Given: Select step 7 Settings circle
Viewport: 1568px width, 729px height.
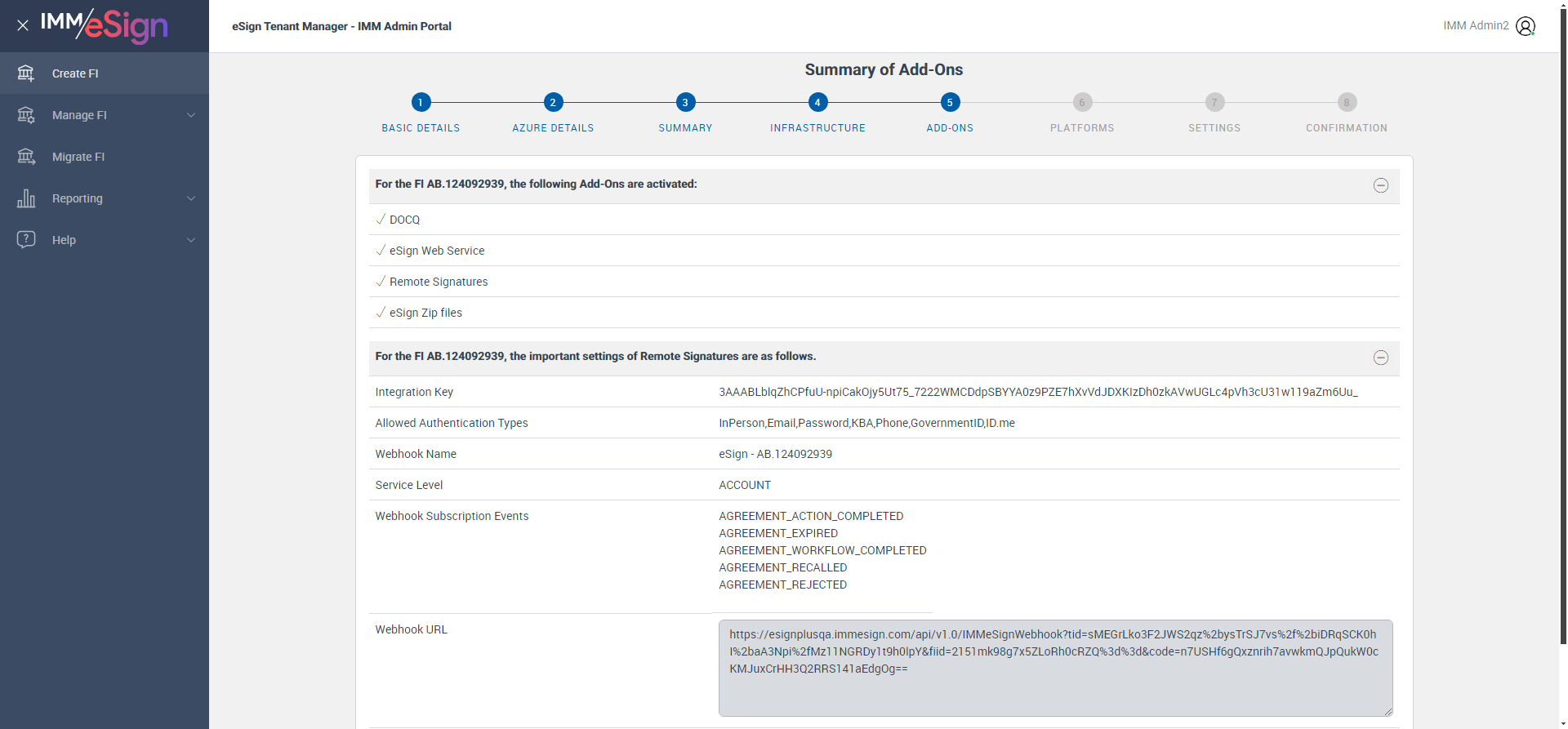Looking at the screenshot, I should pyautogui.click(x=1214, y=102).
